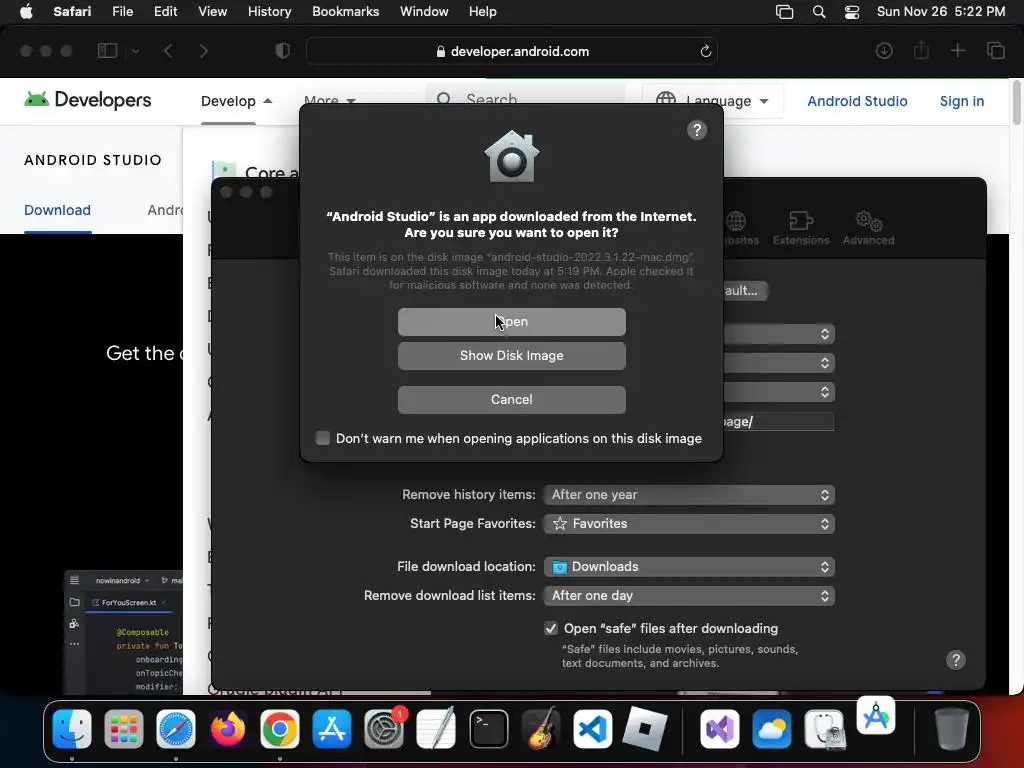Open a new tab with plus icon
The width and height of the screenshot is (1024, 768).
click(x=957, y=50)
